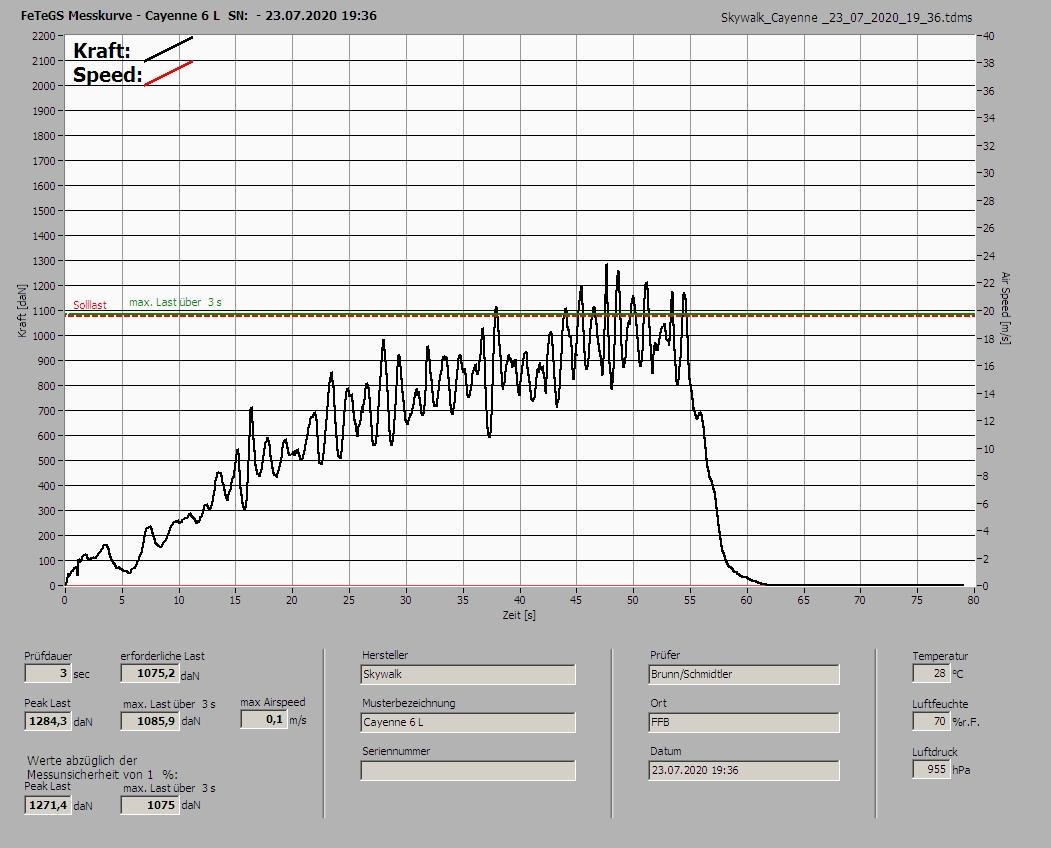
Task: Click the Luftdruck label
Action: tap(935, 752)
